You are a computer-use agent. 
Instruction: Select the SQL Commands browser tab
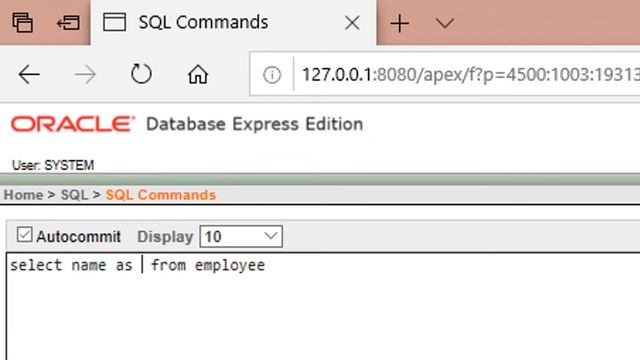click(x=233, y=22)
